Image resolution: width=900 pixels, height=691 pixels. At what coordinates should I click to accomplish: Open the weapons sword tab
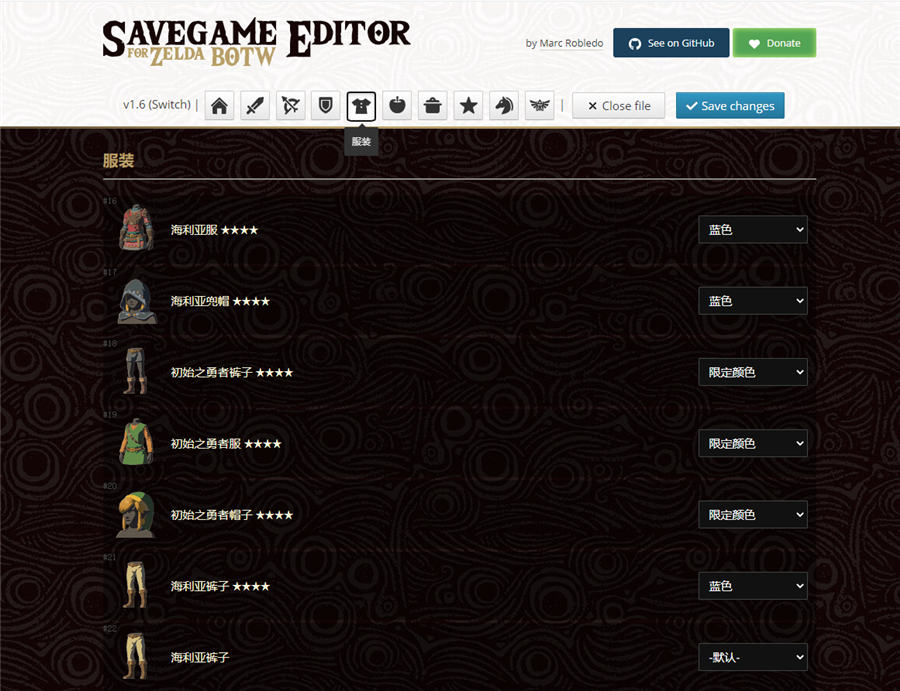coord(255,106)
